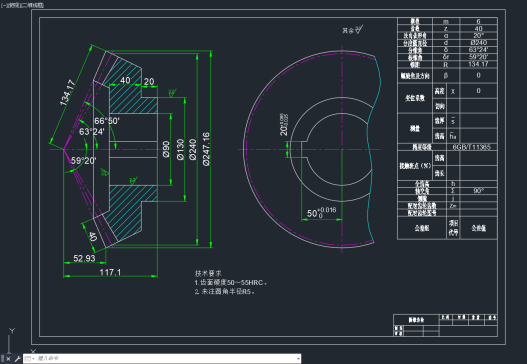
Task: Select the 90° shaft angle table cell
Action: [478, 191]
